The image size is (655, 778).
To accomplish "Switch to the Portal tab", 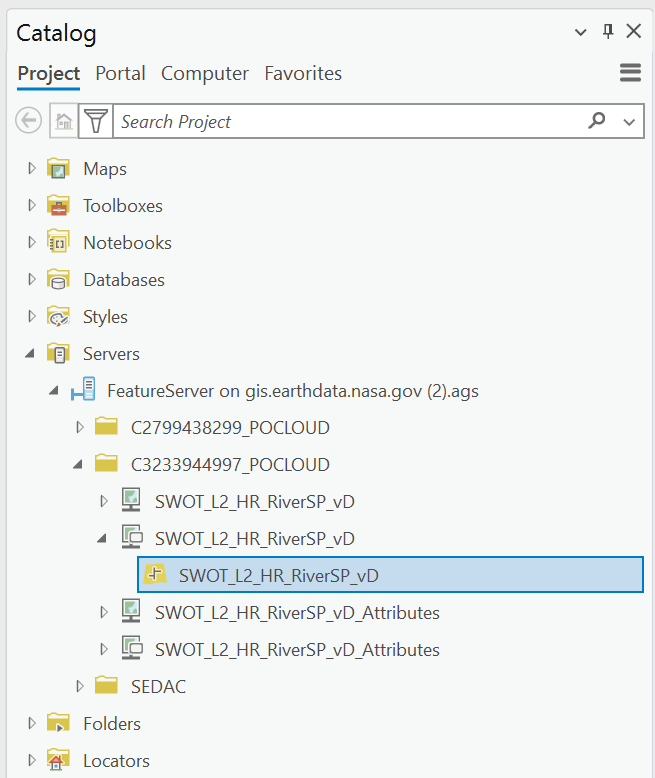I will [121, 73].
